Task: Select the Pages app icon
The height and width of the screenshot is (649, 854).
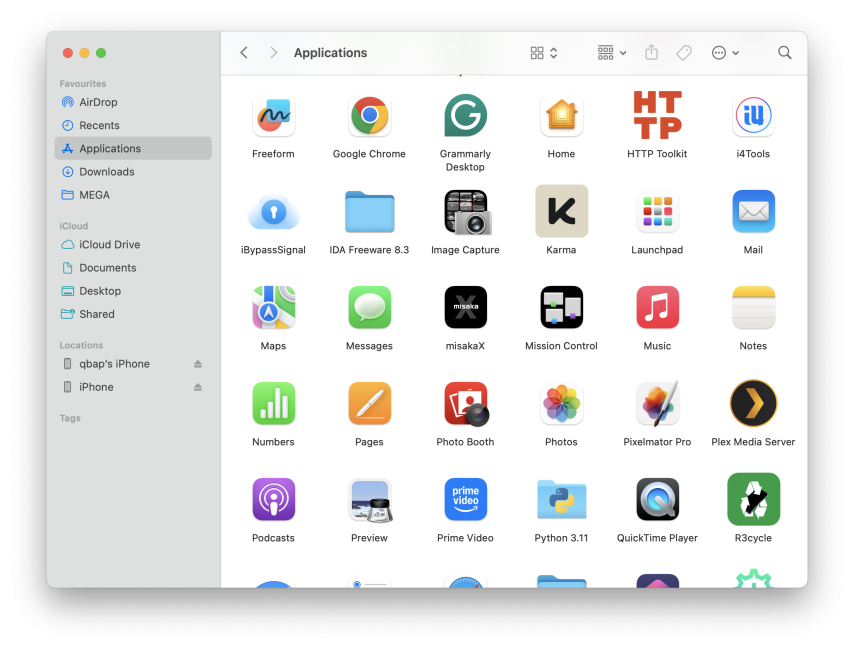Action: pyautogui.click(x=369, y=403)
